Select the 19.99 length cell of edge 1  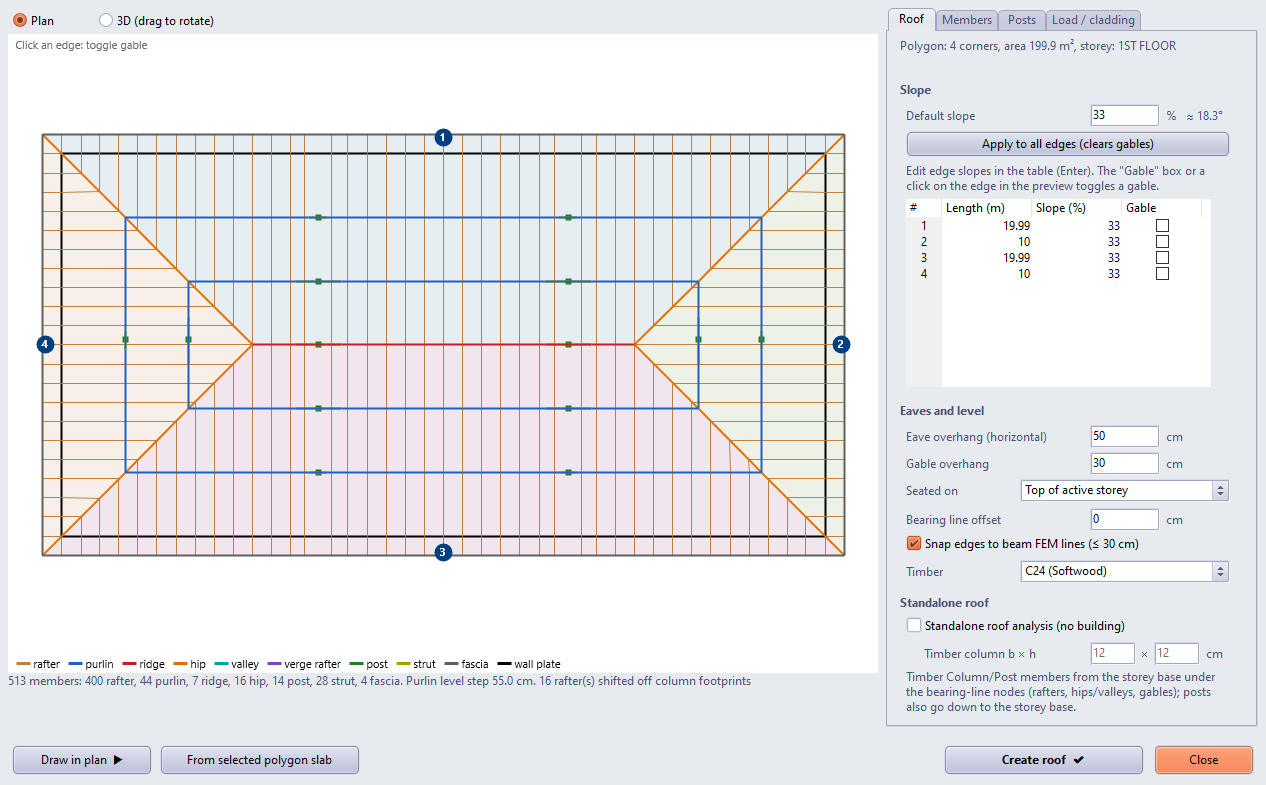(988, 226)
